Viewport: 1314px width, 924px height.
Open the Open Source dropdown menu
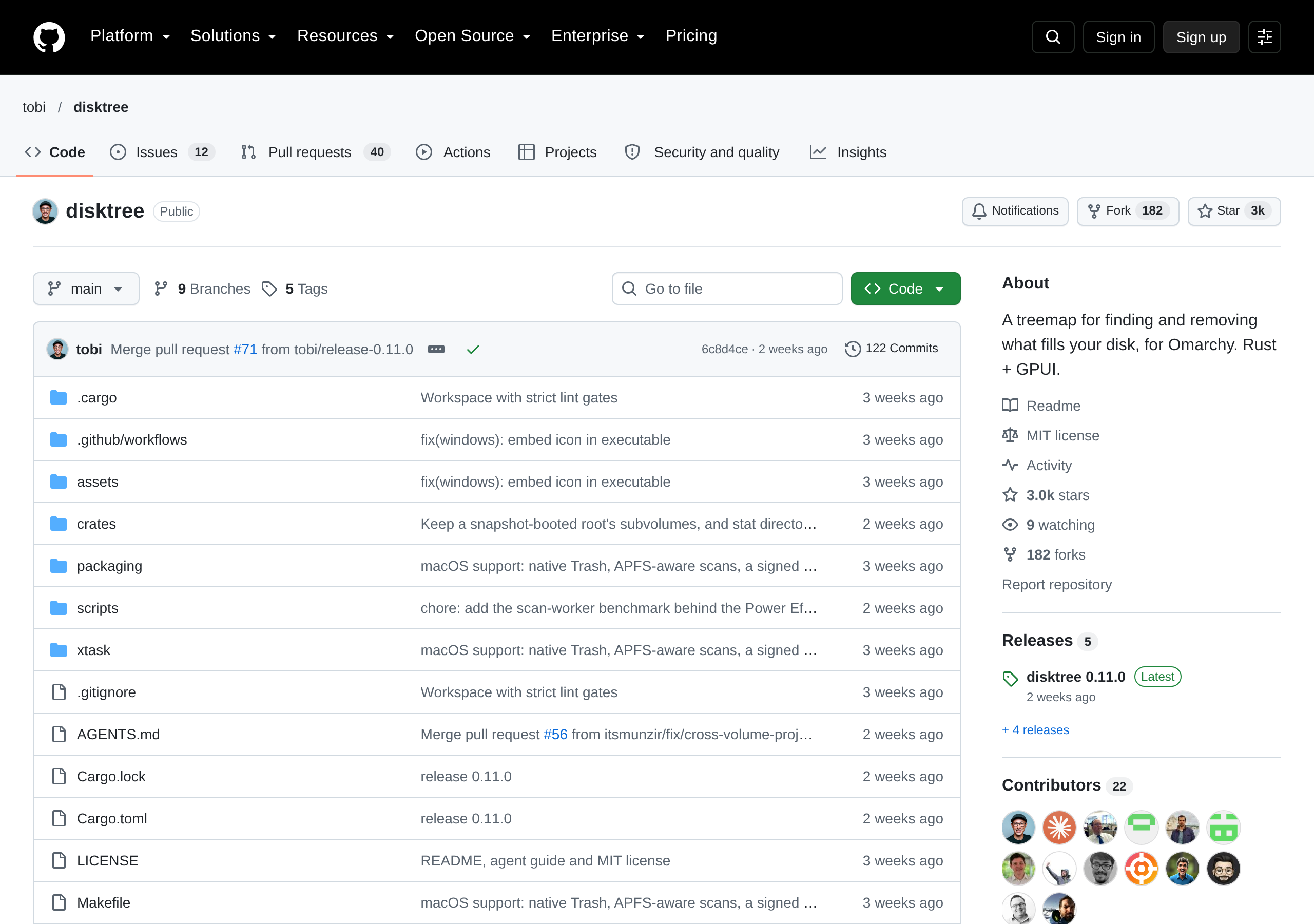pos(473,36)
